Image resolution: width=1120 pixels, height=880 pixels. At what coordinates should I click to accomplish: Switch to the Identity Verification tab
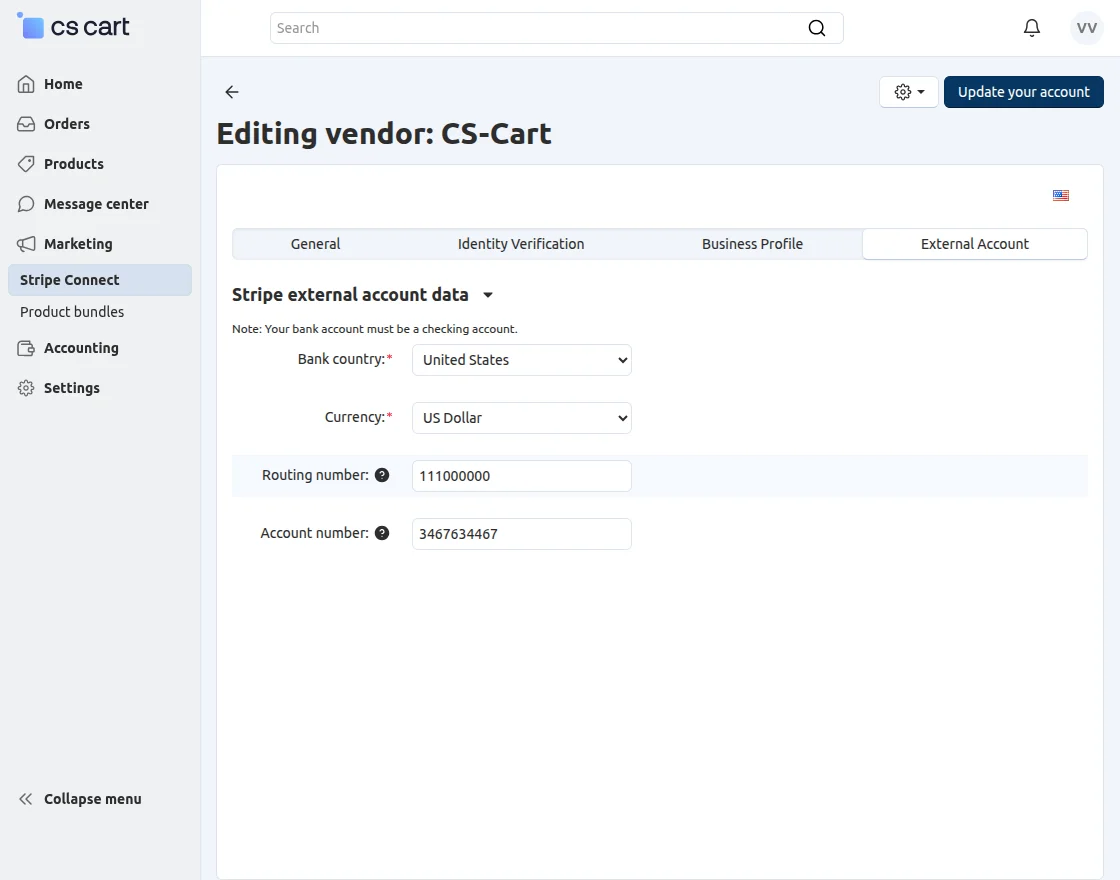click(521, 244)
